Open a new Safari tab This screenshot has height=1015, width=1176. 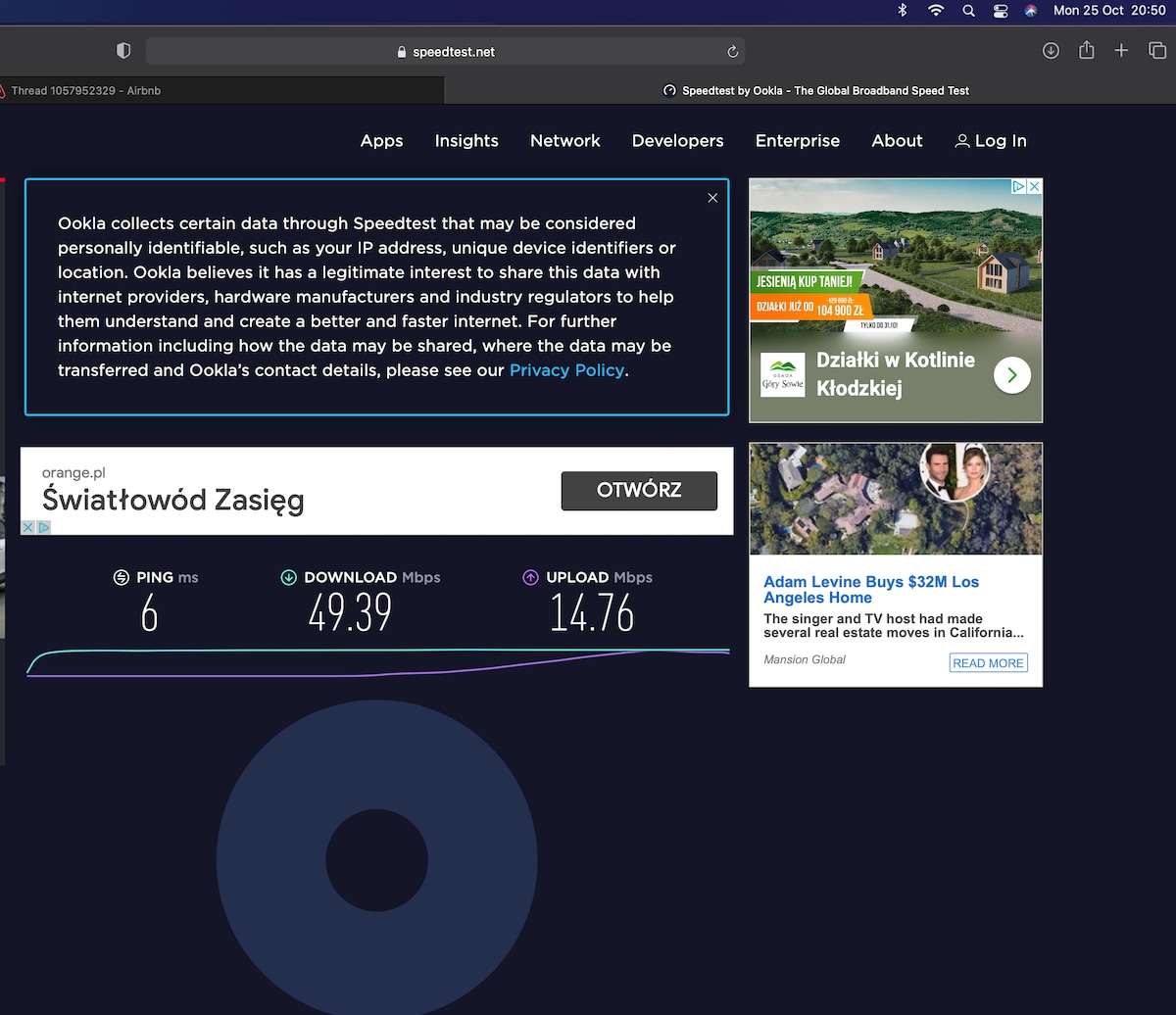(x=1121, y=51)
